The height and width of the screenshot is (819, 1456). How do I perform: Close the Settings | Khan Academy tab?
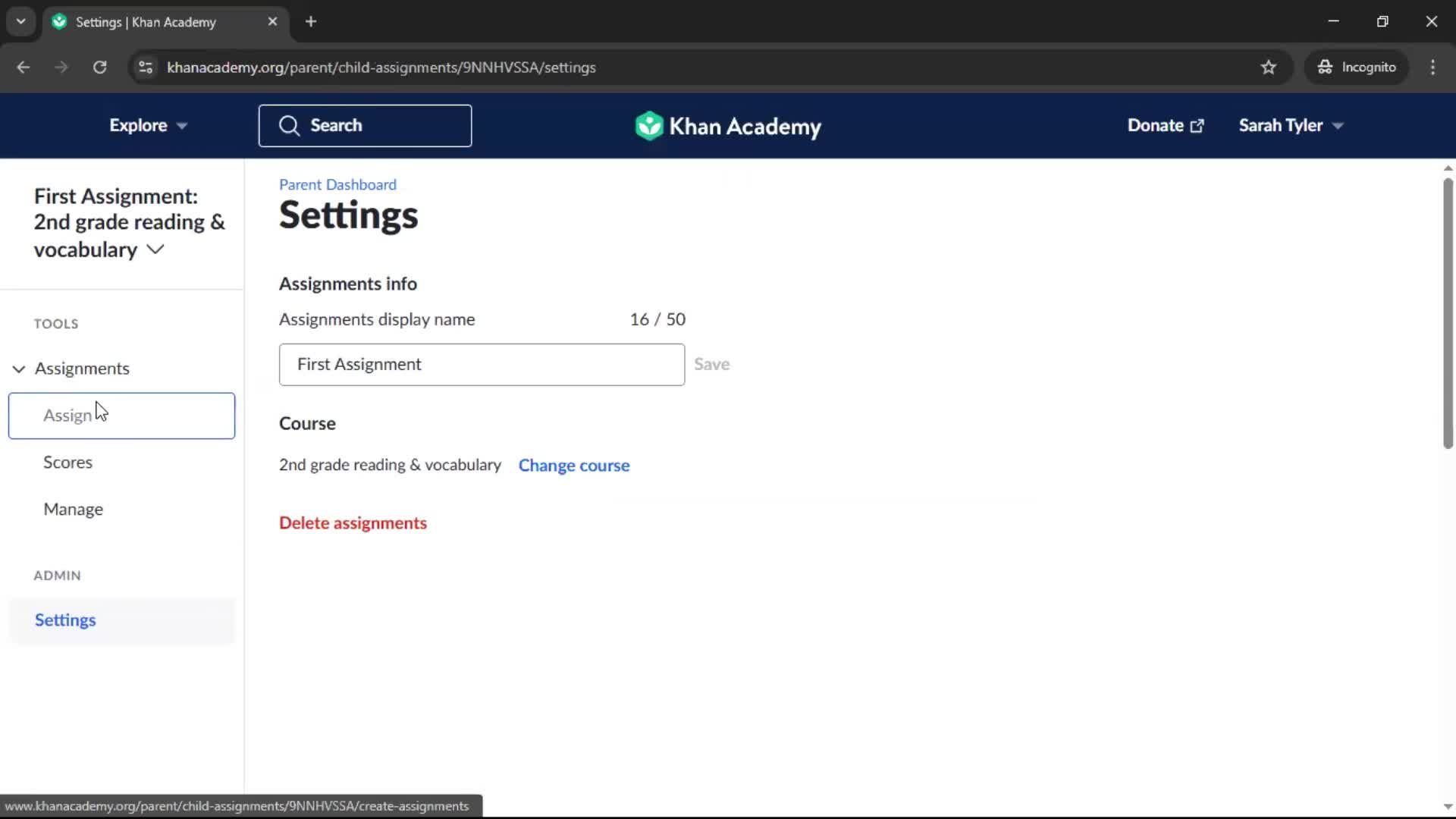click(272, 21)
